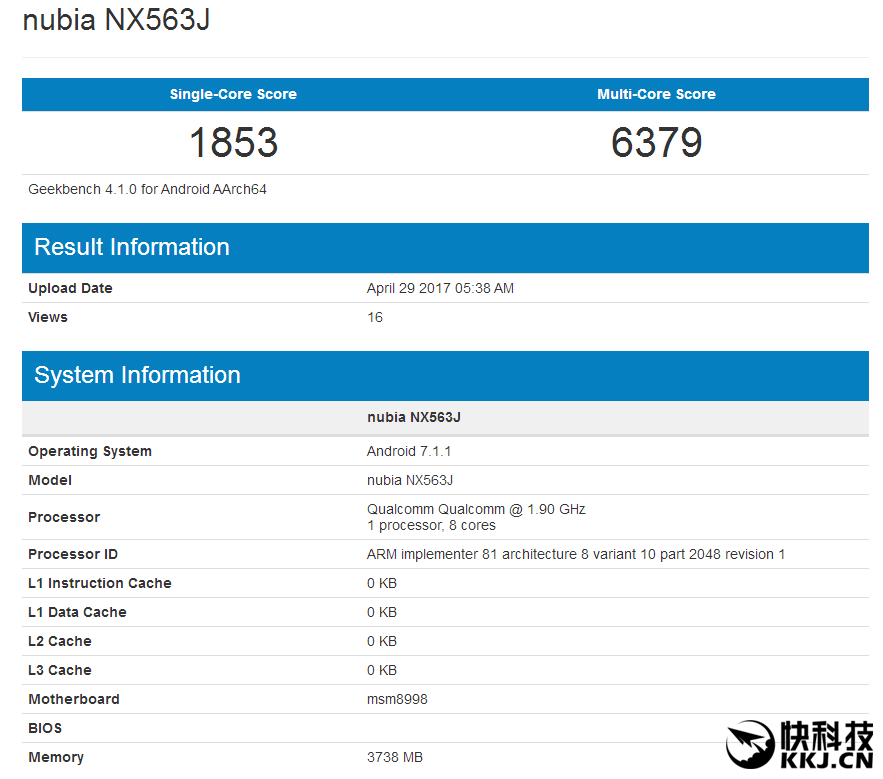Click the BIOS row label

45,728
